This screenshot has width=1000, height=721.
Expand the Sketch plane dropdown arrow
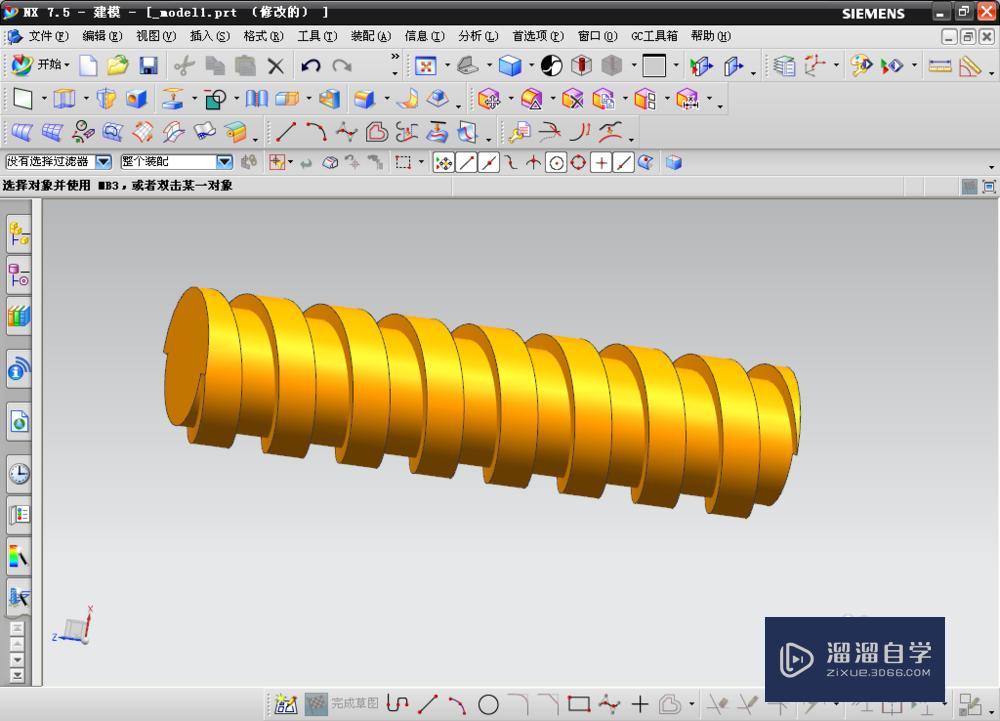pyautogui.click(x=44, y=99)
